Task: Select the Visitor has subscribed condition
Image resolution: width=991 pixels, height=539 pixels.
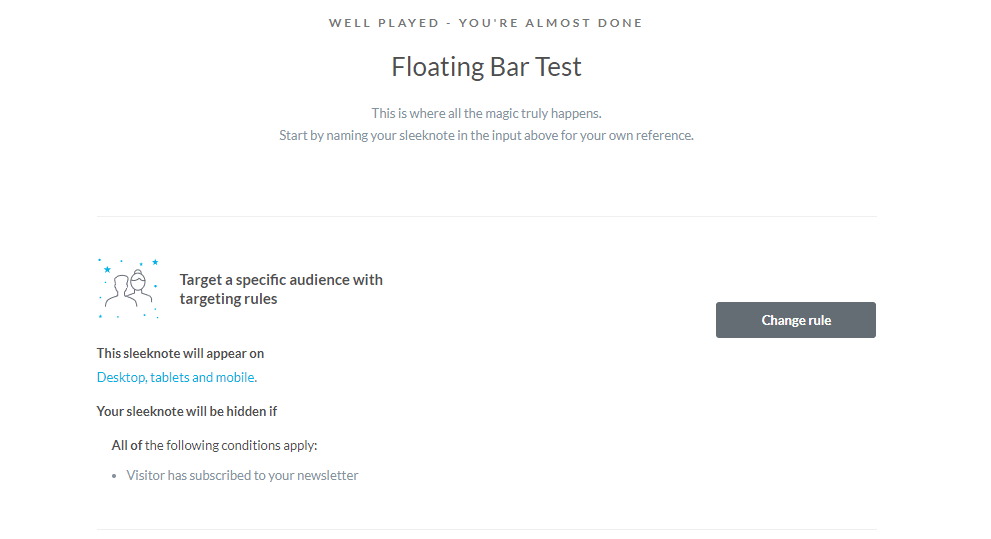Action: [242, 475]
